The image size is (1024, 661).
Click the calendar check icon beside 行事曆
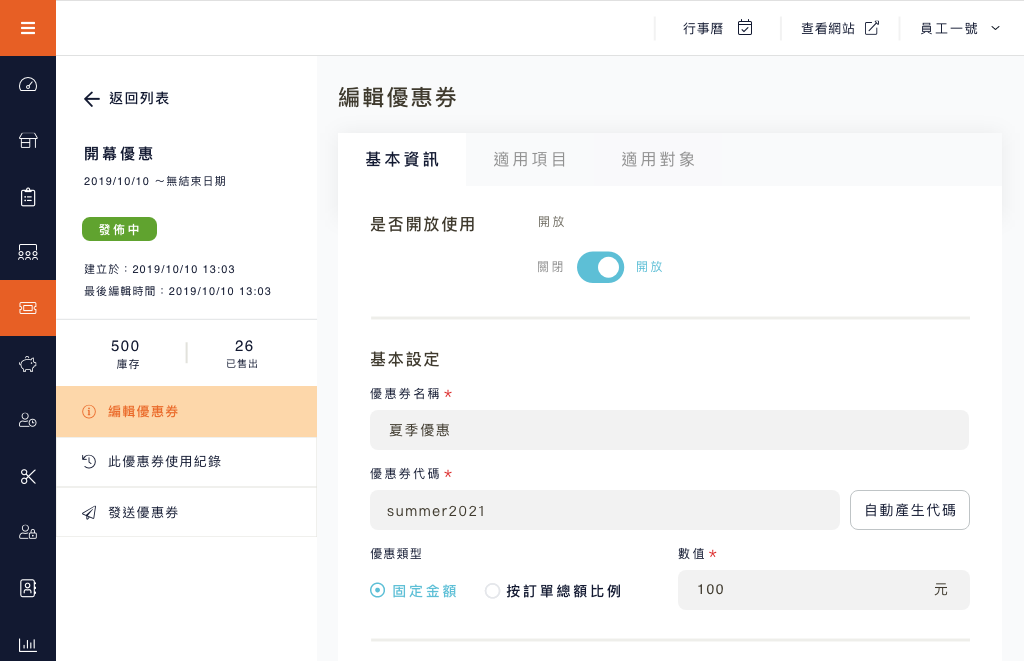tap(744, 27)
